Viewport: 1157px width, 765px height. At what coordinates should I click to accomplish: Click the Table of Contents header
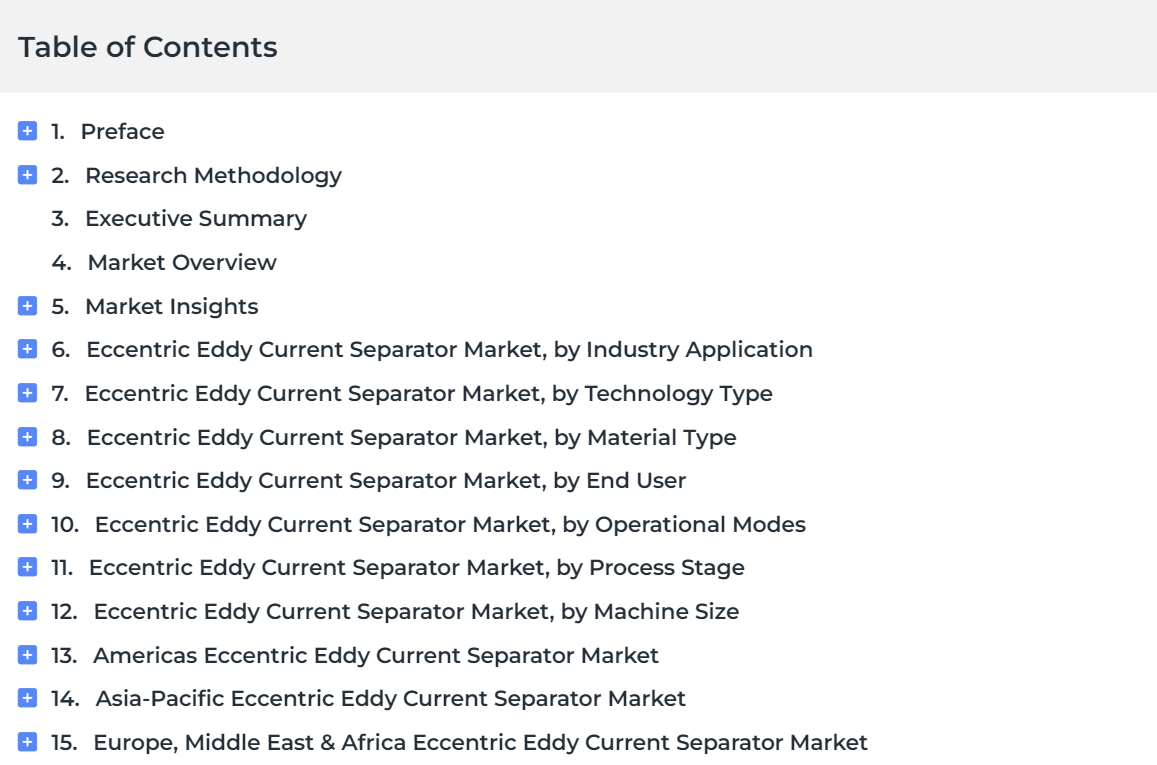pyautogui.click(x=148, y=47)
